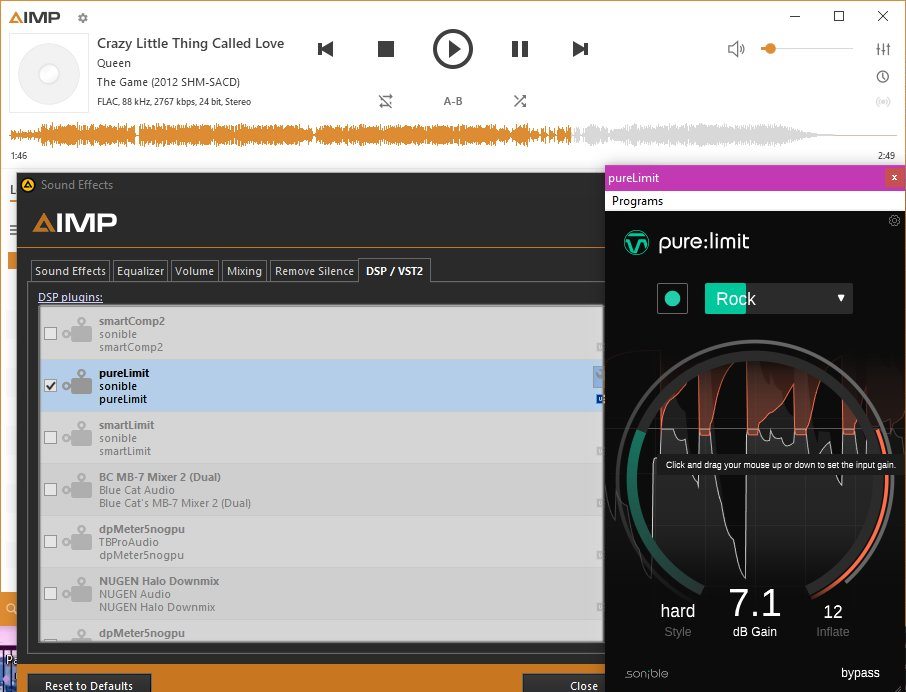The width and height of the screenshot is (906, 692).
Task: Skip to next track
Action: 580,49
